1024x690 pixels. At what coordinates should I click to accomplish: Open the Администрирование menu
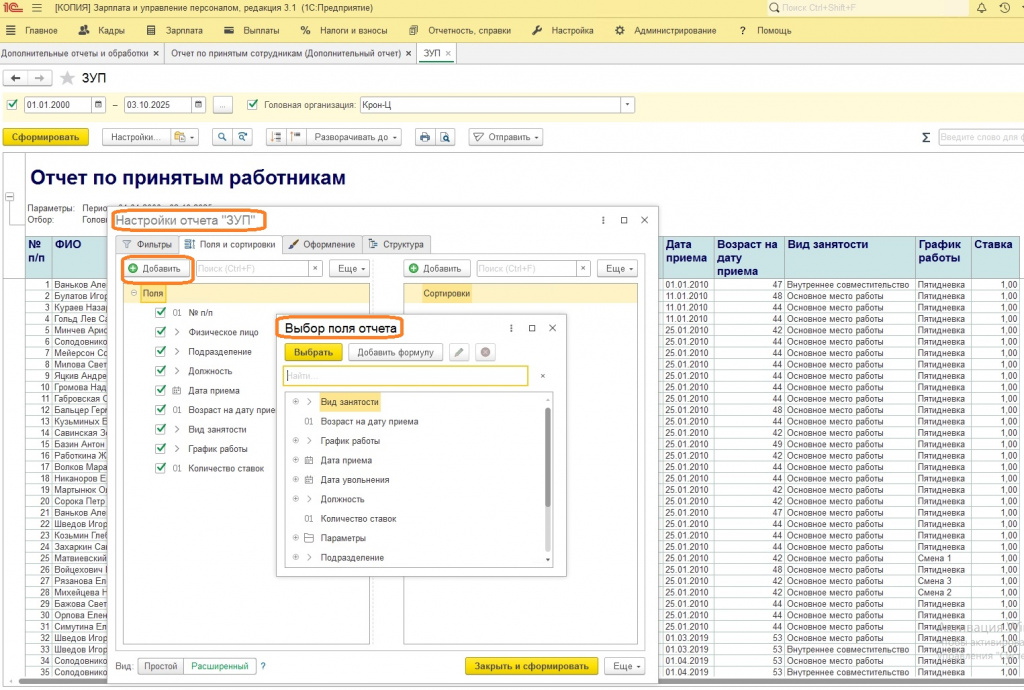665,30
